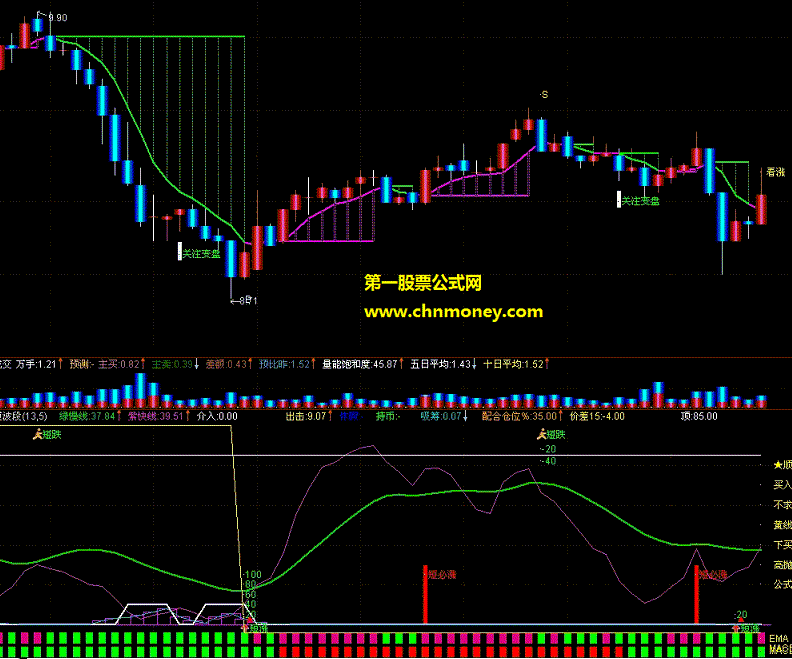Click the right 短涨 up-arrow icon
792x659 pixels.
point(736,629)
